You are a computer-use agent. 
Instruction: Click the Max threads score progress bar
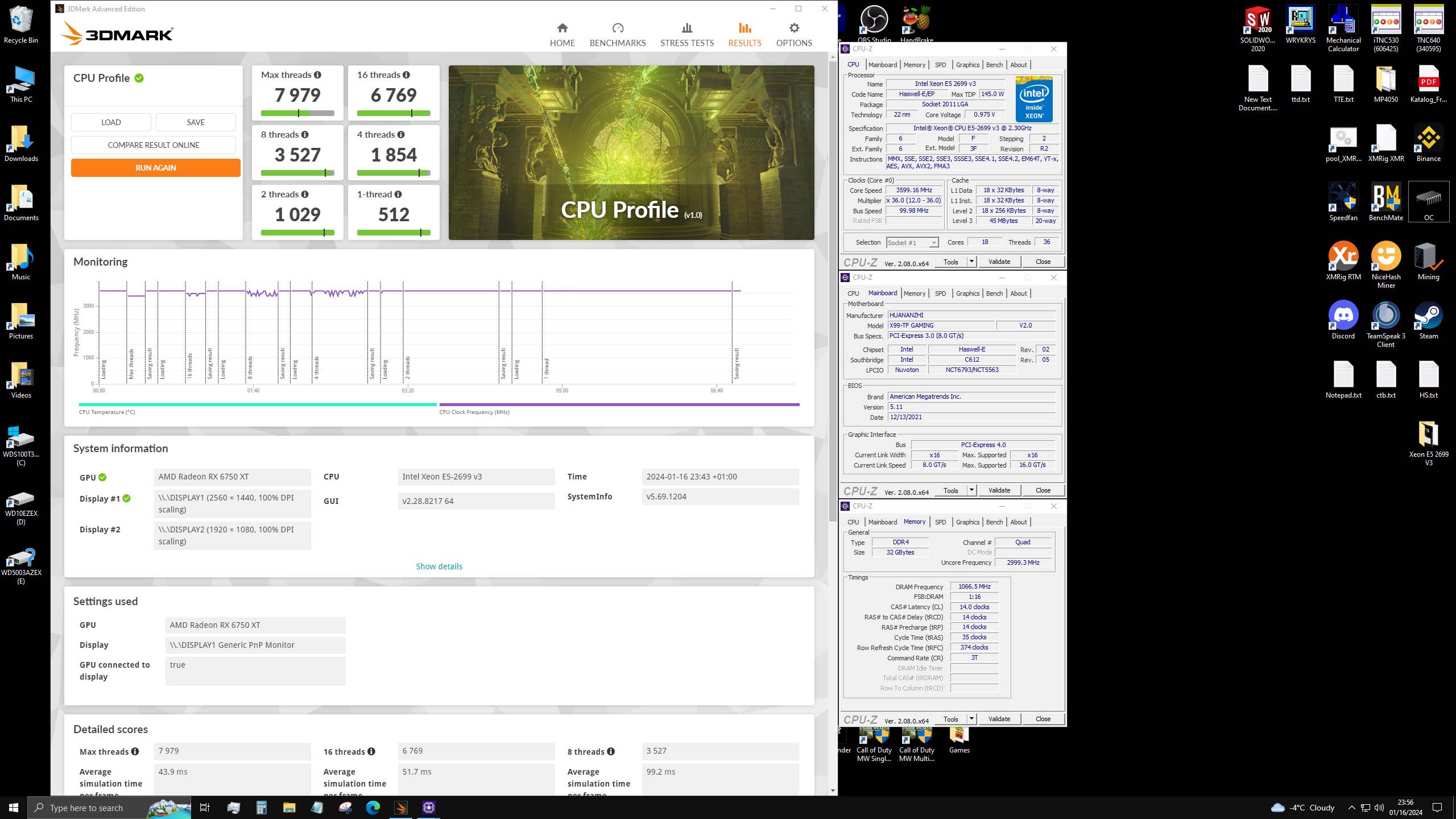click(x=297, y=113)
